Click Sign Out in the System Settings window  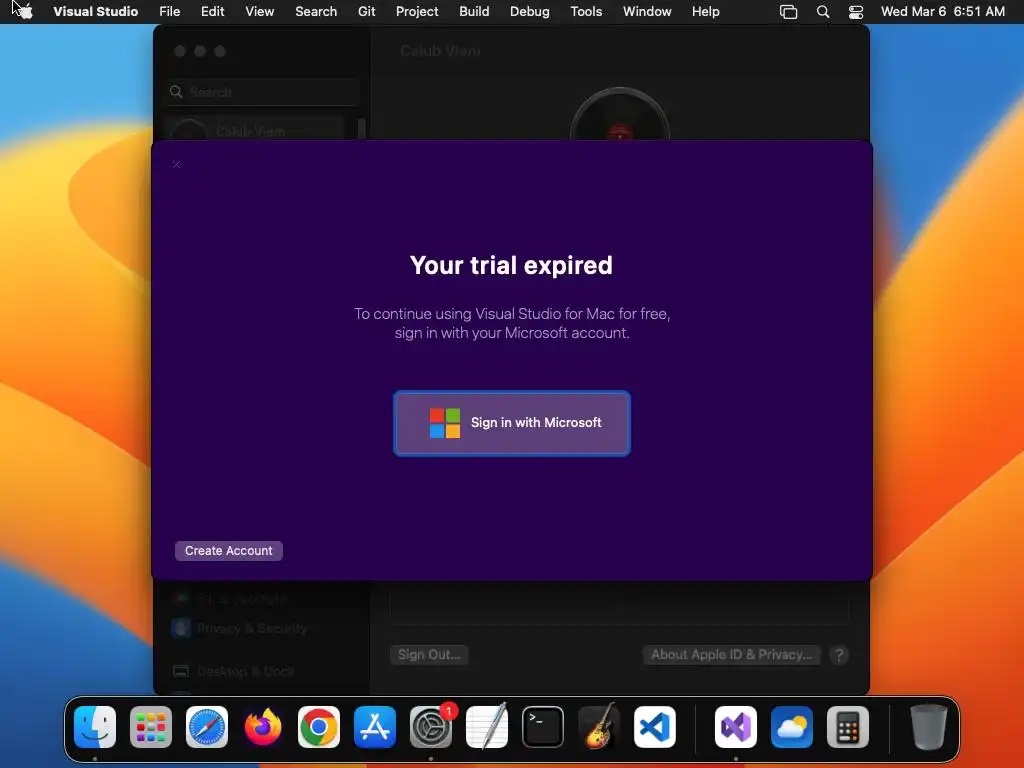coord(429,654)
